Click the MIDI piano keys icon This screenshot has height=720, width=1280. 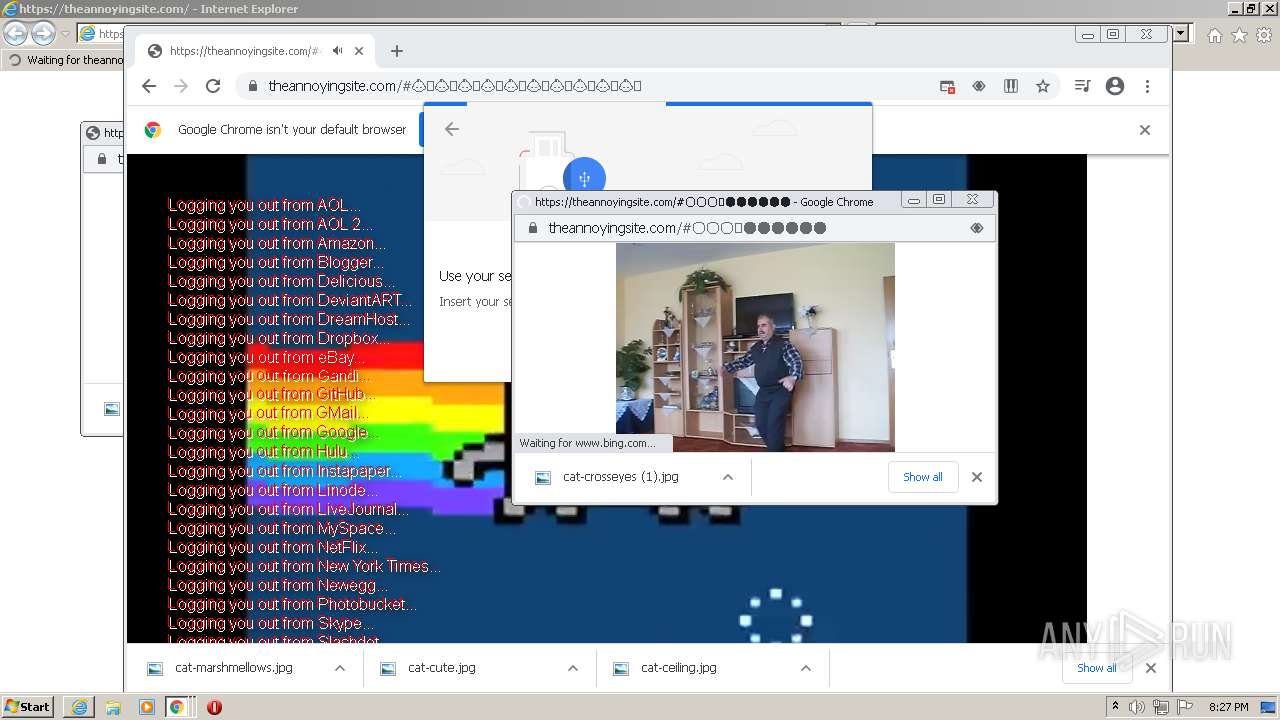[x=1011, y=86]
